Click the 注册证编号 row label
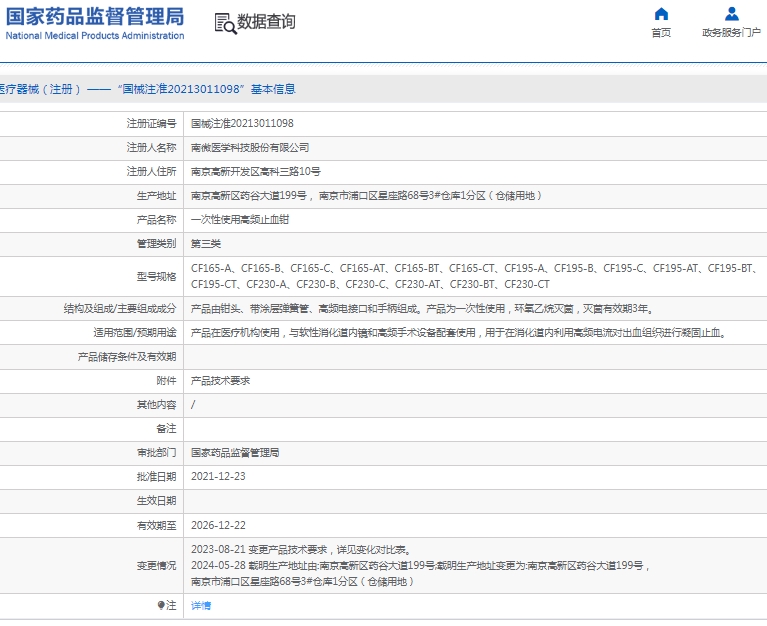The width and height of the screenshot is (767, 626). pyautogui.click(x=151, y=123)
